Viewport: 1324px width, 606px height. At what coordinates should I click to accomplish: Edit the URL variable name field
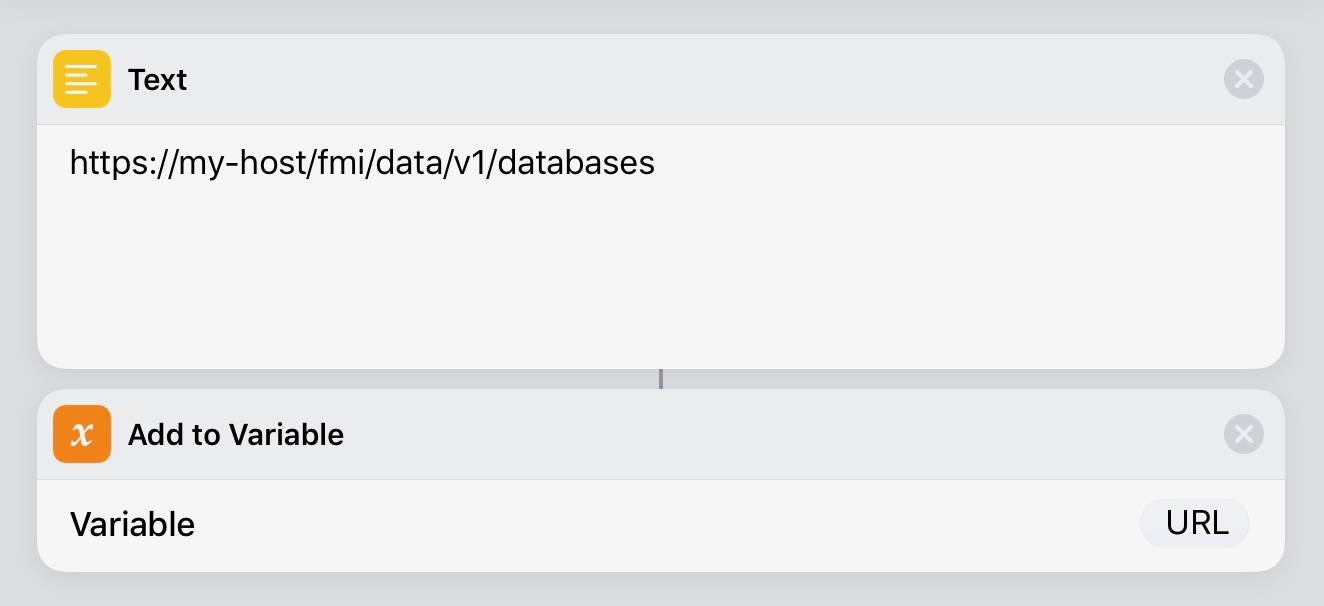(x=1195, y=523)
